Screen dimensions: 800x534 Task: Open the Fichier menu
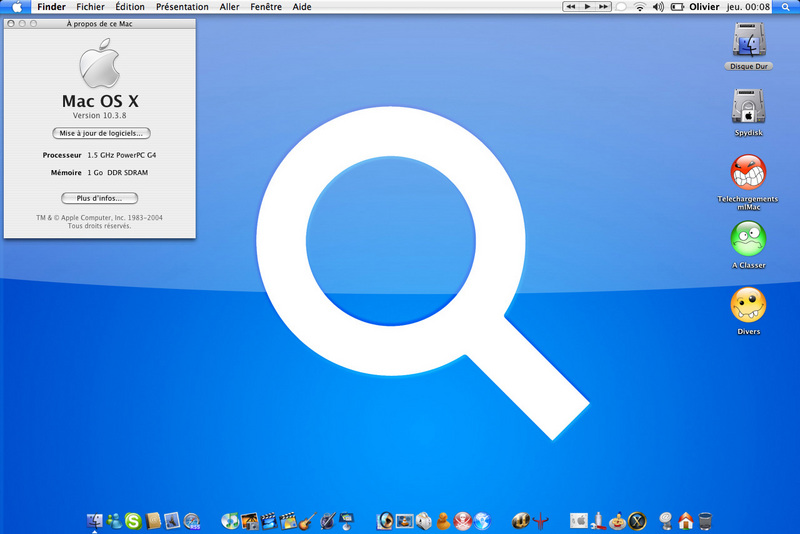90,7
